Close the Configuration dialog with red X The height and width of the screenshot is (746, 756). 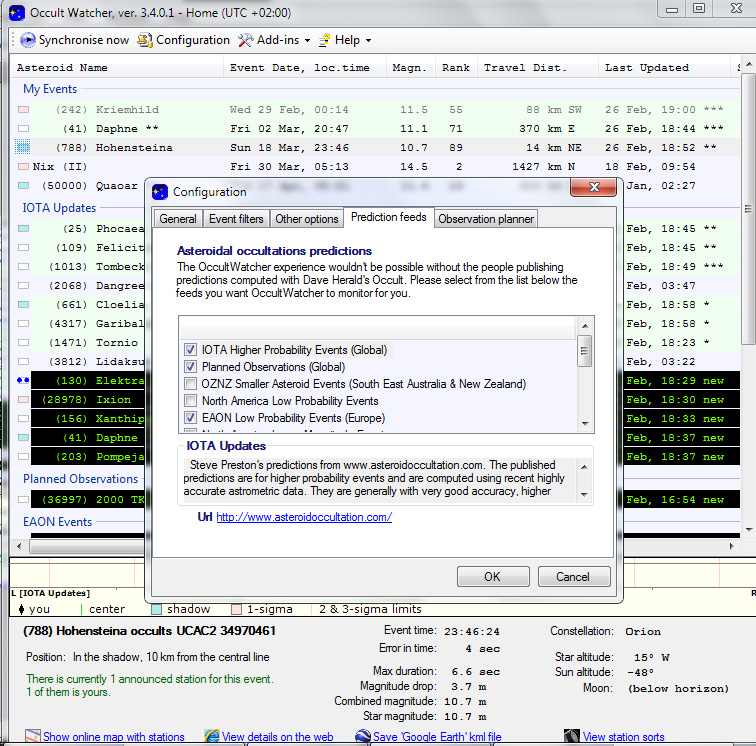coord(594,187)
